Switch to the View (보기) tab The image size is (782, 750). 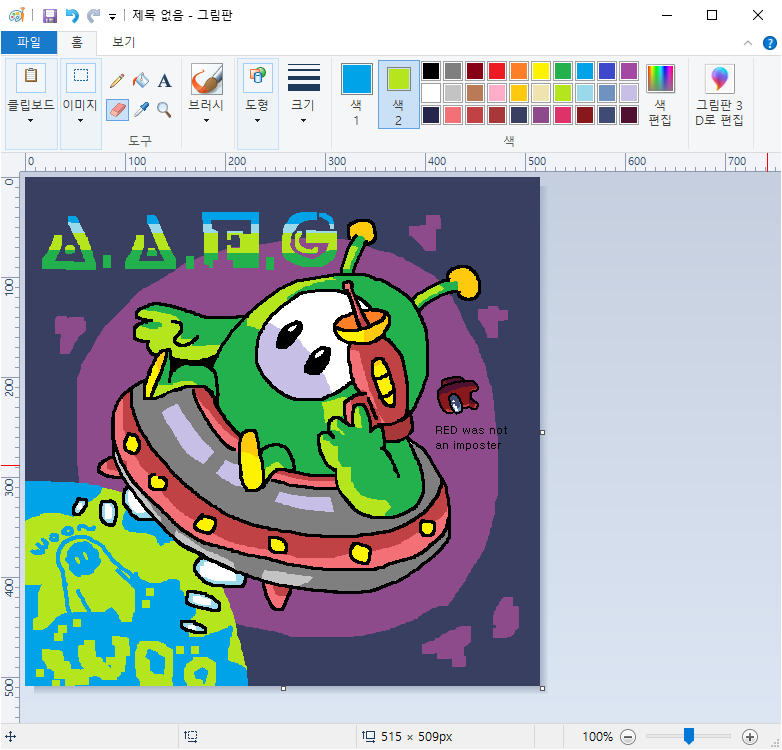coord(123,42)
